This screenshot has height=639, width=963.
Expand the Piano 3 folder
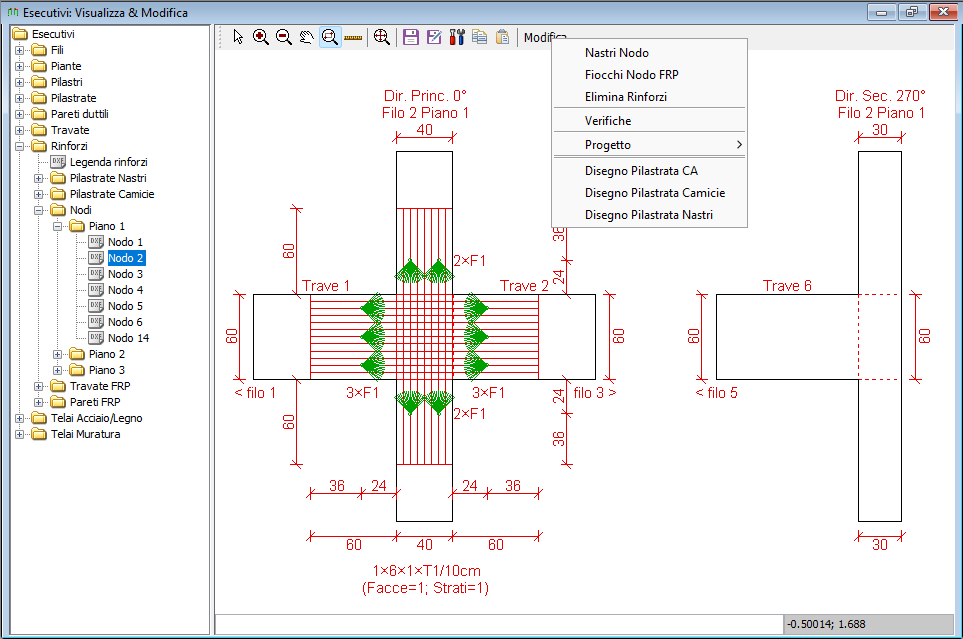[x=58, y=370]
